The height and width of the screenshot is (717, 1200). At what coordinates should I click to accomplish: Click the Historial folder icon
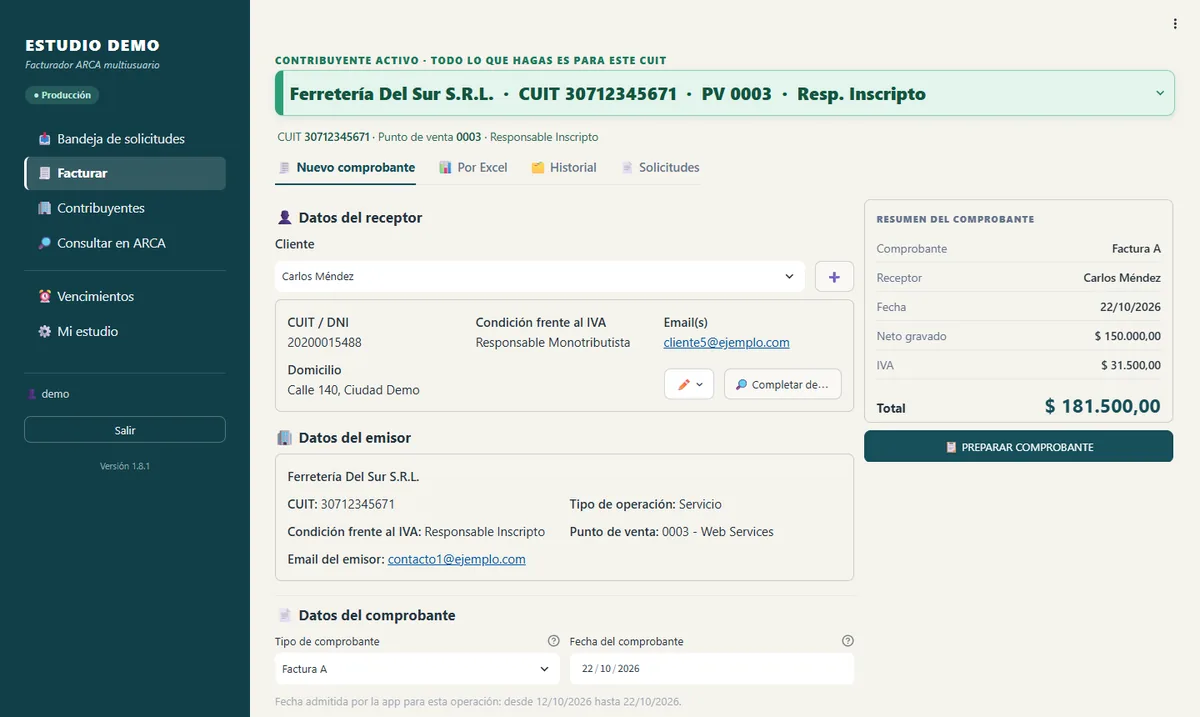pos(538,168)
